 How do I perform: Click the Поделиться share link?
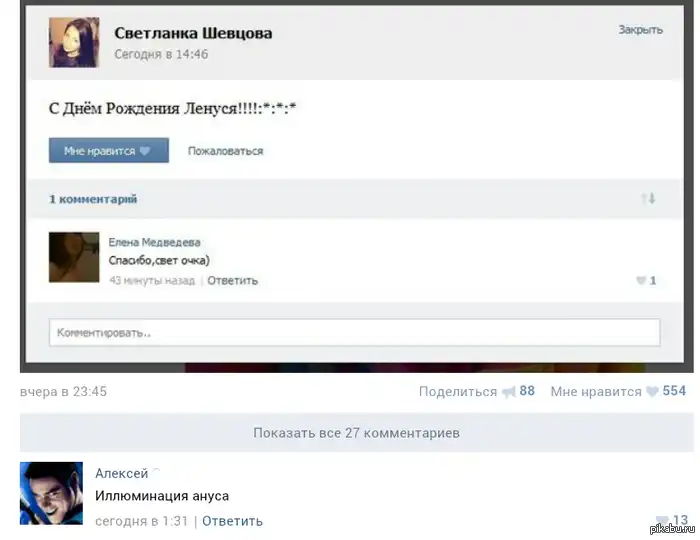[x=458, y=391]
